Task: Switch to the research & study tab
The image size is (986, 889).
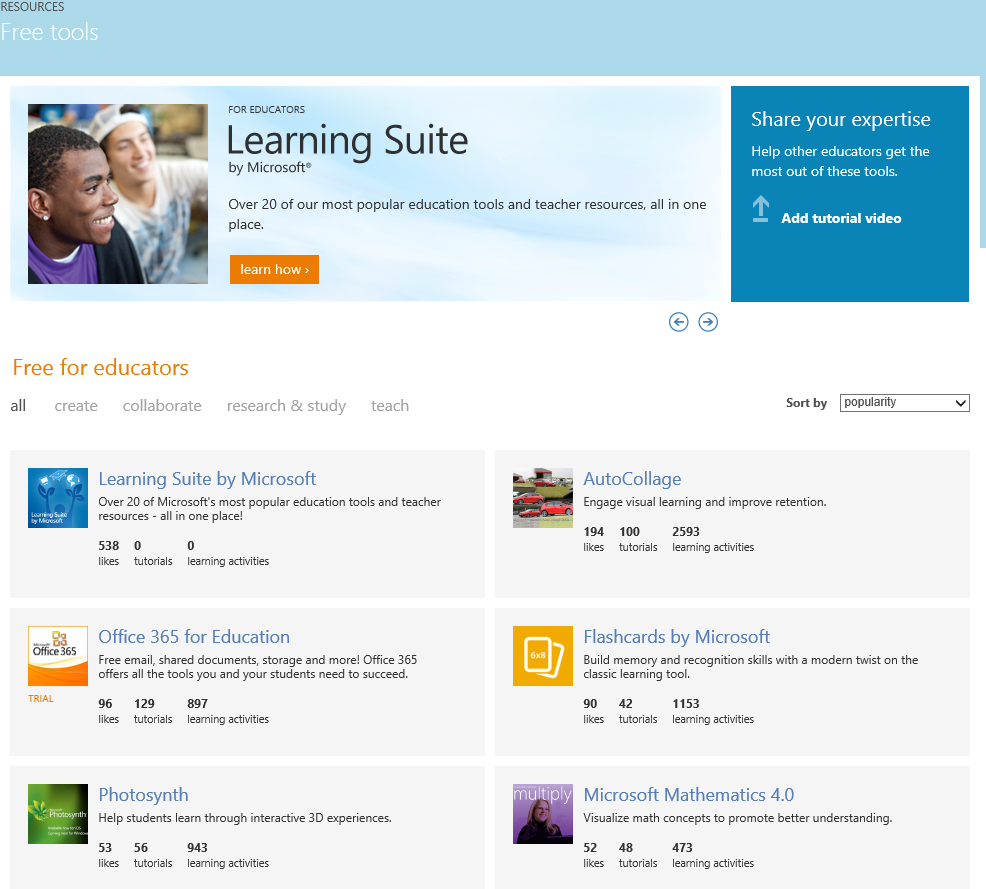Action: pos(286,406)
